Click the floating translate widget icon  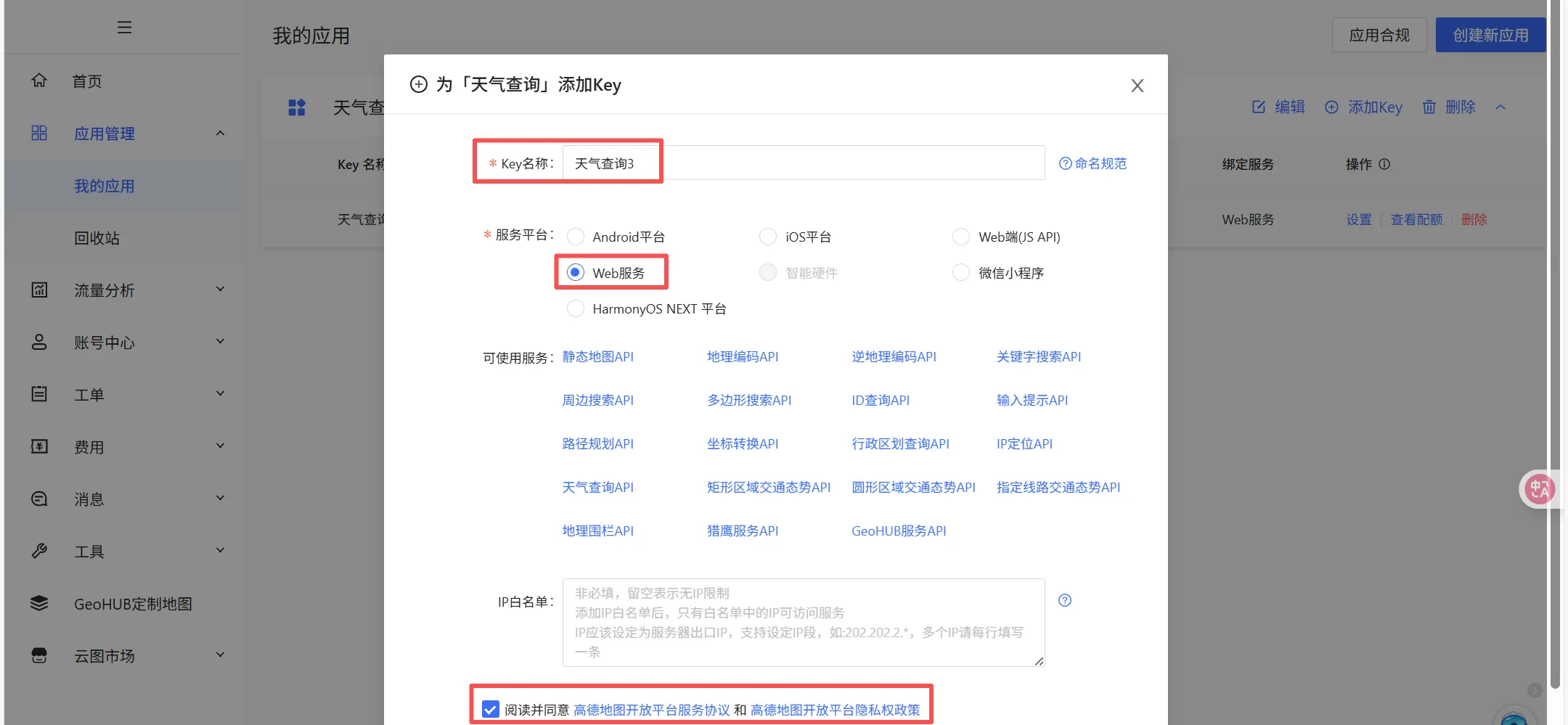[x=1540, y=489]
